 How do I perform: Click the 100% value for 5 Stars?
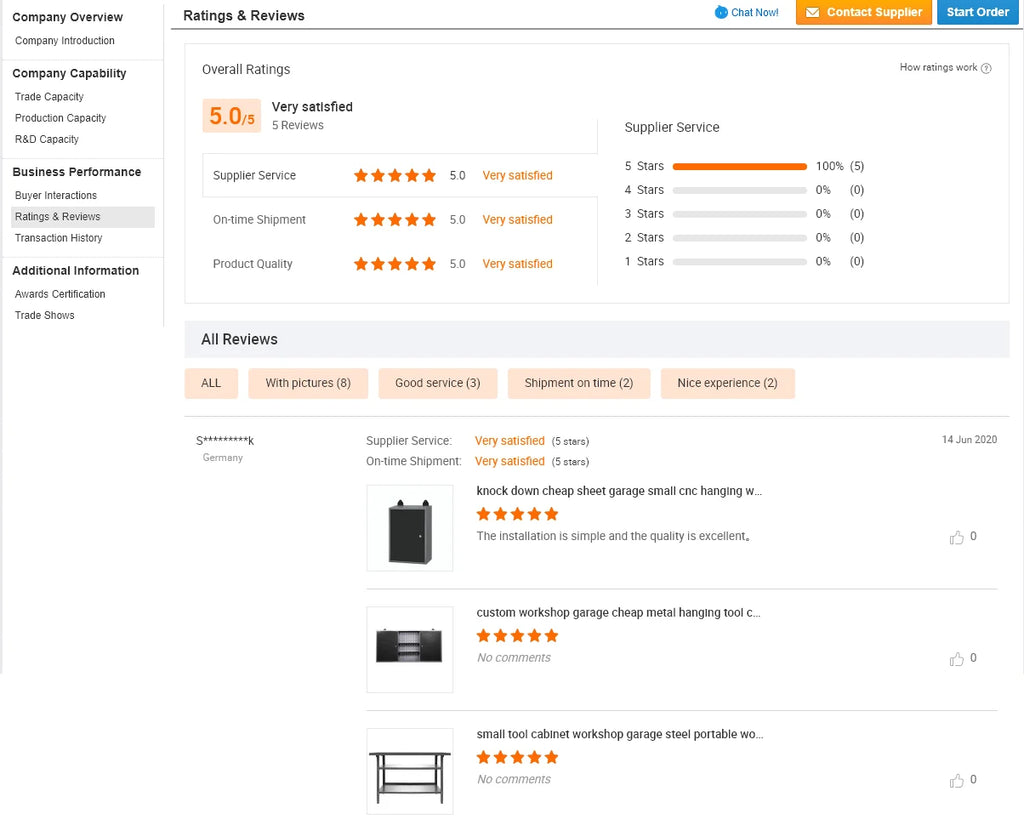click(x=829, y=167)
